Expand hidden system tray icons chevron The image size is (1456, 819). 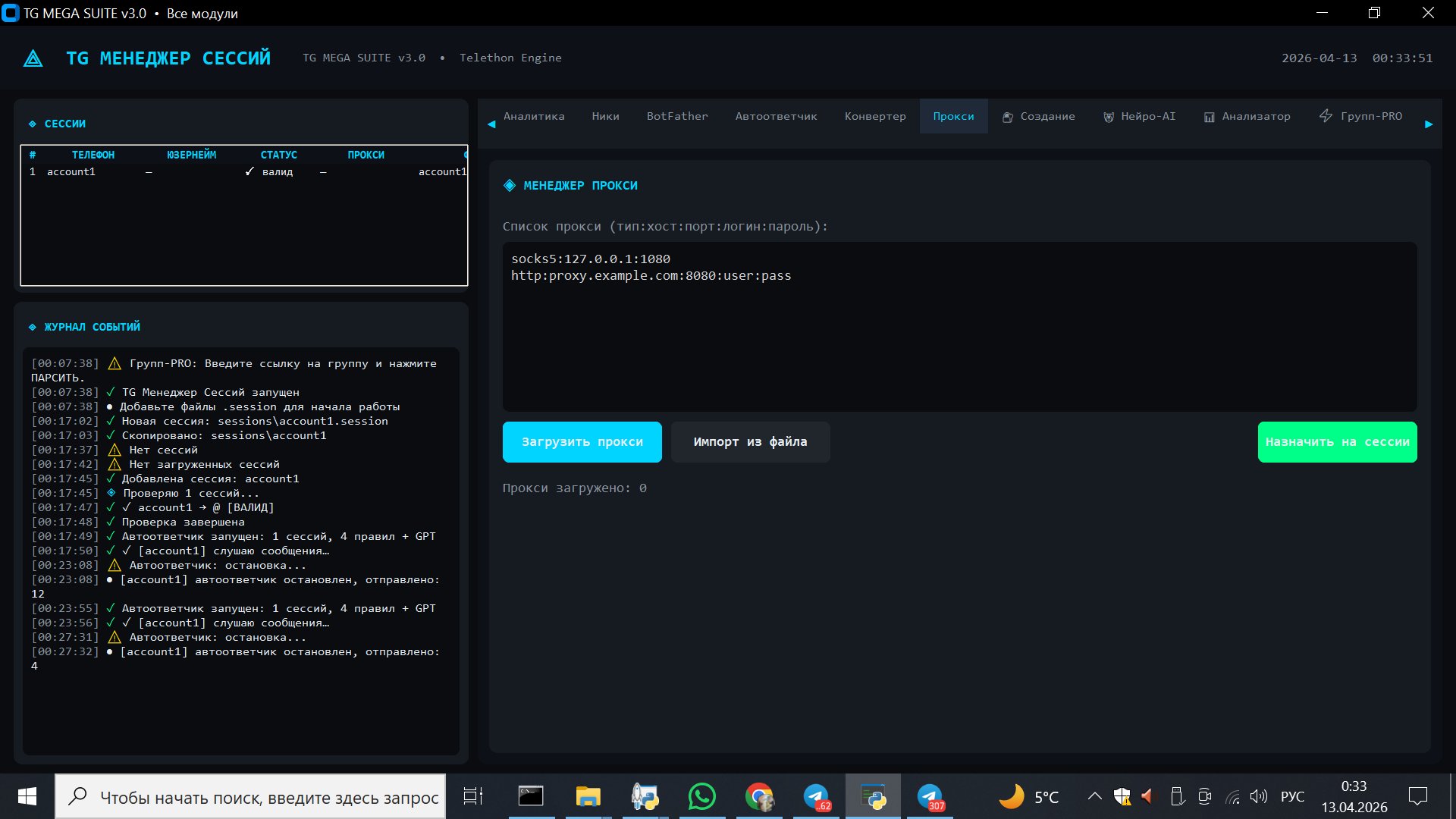(1094, 796)
